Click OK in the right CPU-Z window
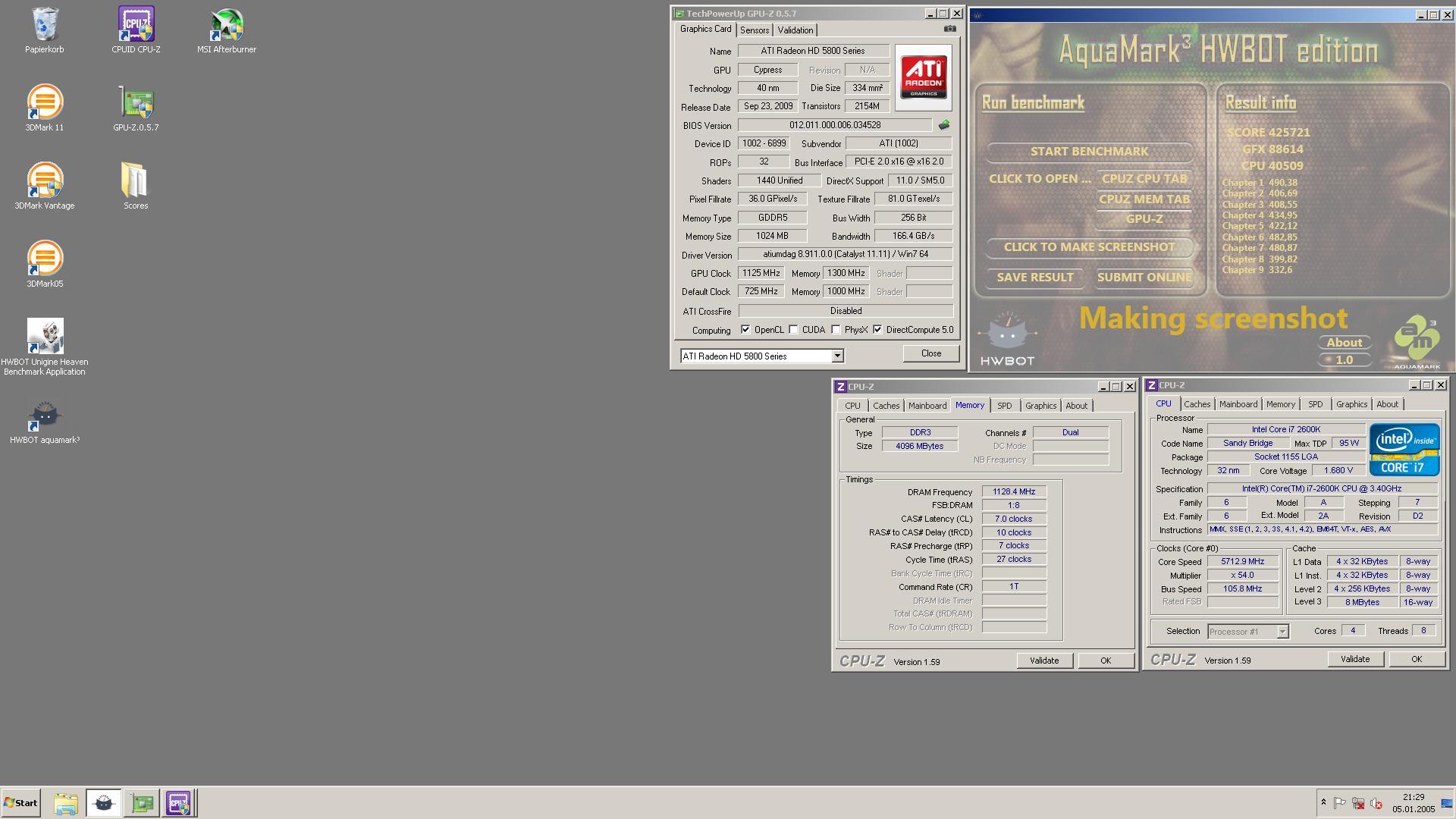The width and height of the screenshot is (1456, 819). pyautogui.click(x=1417, y=659)
